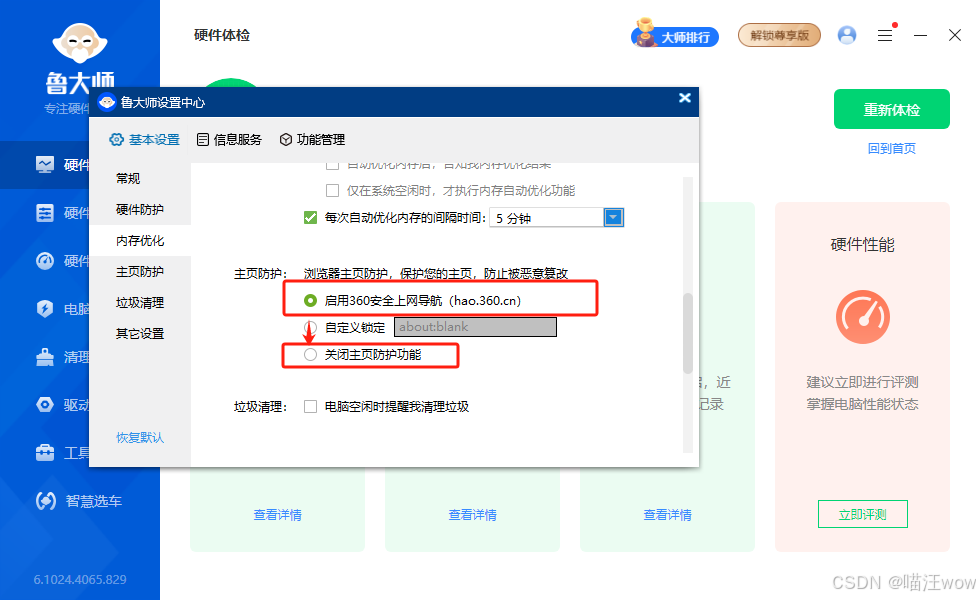
Task: Click the hardware checkup monitor icon in the sidebar
Action: tap(45, 164)
